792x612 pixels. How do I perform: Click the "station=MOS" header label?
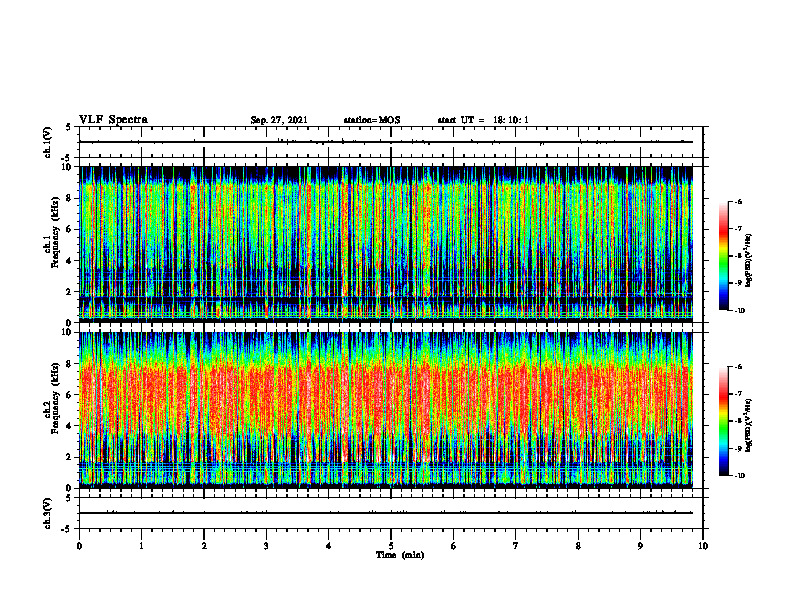pyautogui.click(x=372, y=120)
